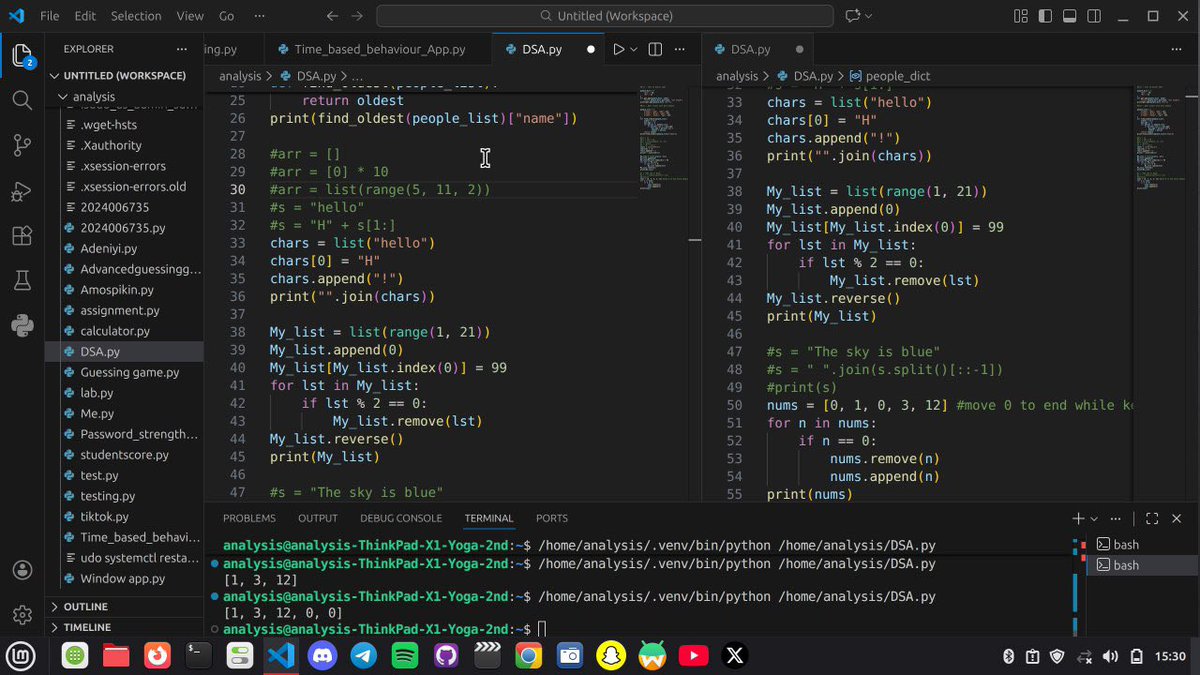Close unsaved DSA.py tab in left group
1200x675 pixels.
pyautogui.click(x=591, y=49)
